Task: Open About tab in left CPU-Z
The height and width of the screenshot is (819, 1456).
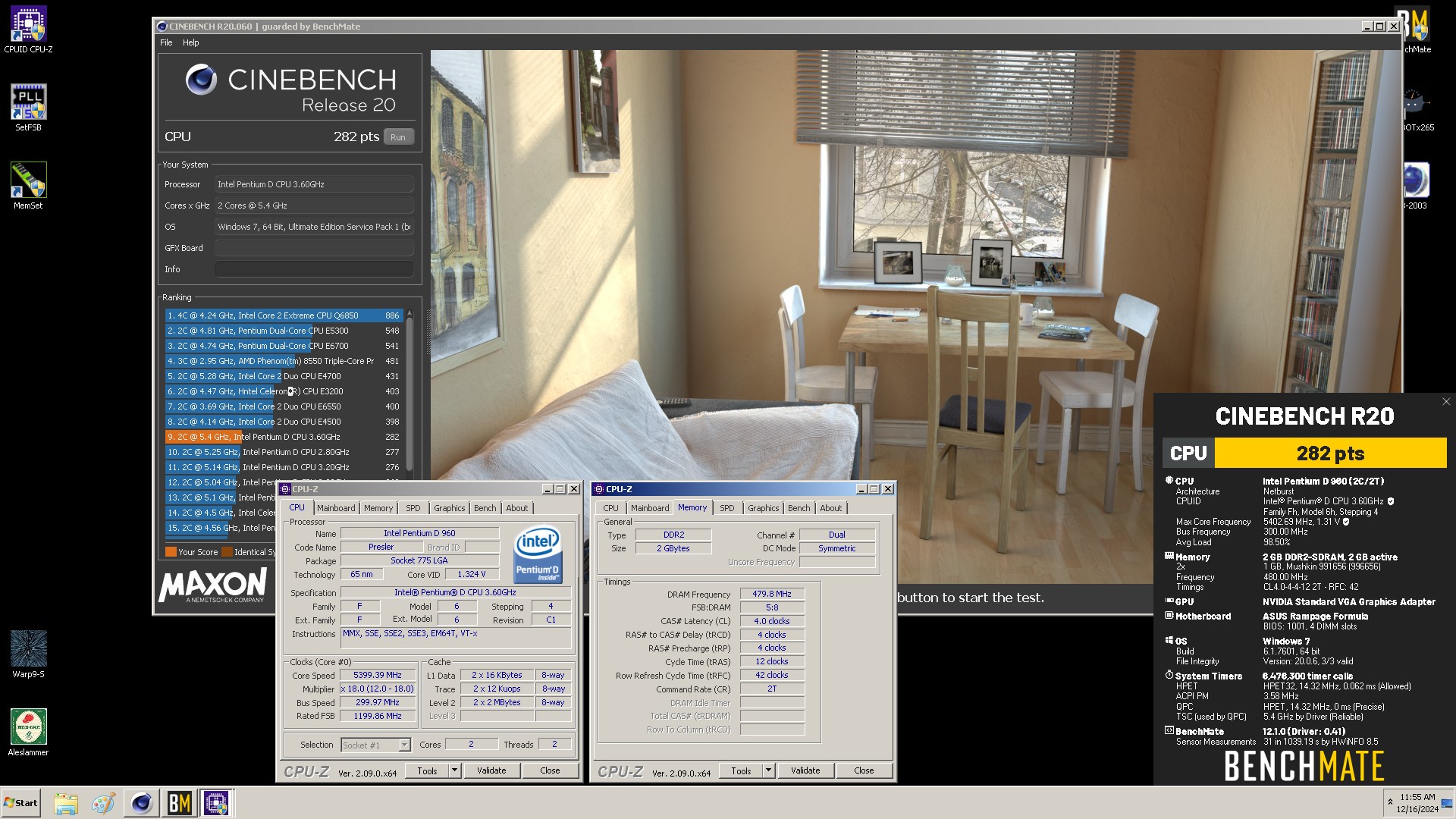Action: (517, 508)
